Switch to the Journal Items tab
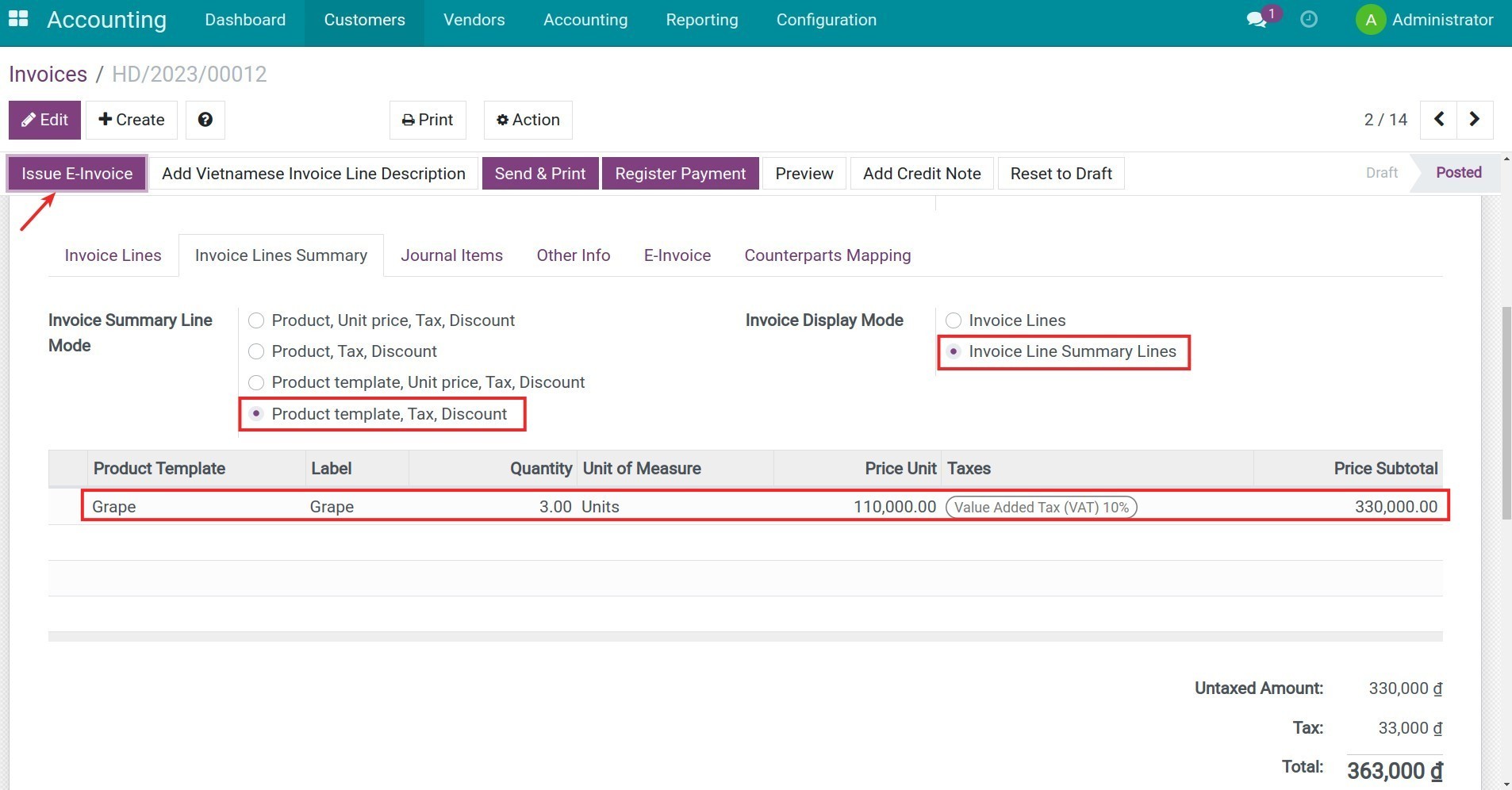Image resolution: width=1512 pixels, height=790 pixels. (x=451, y=255)
